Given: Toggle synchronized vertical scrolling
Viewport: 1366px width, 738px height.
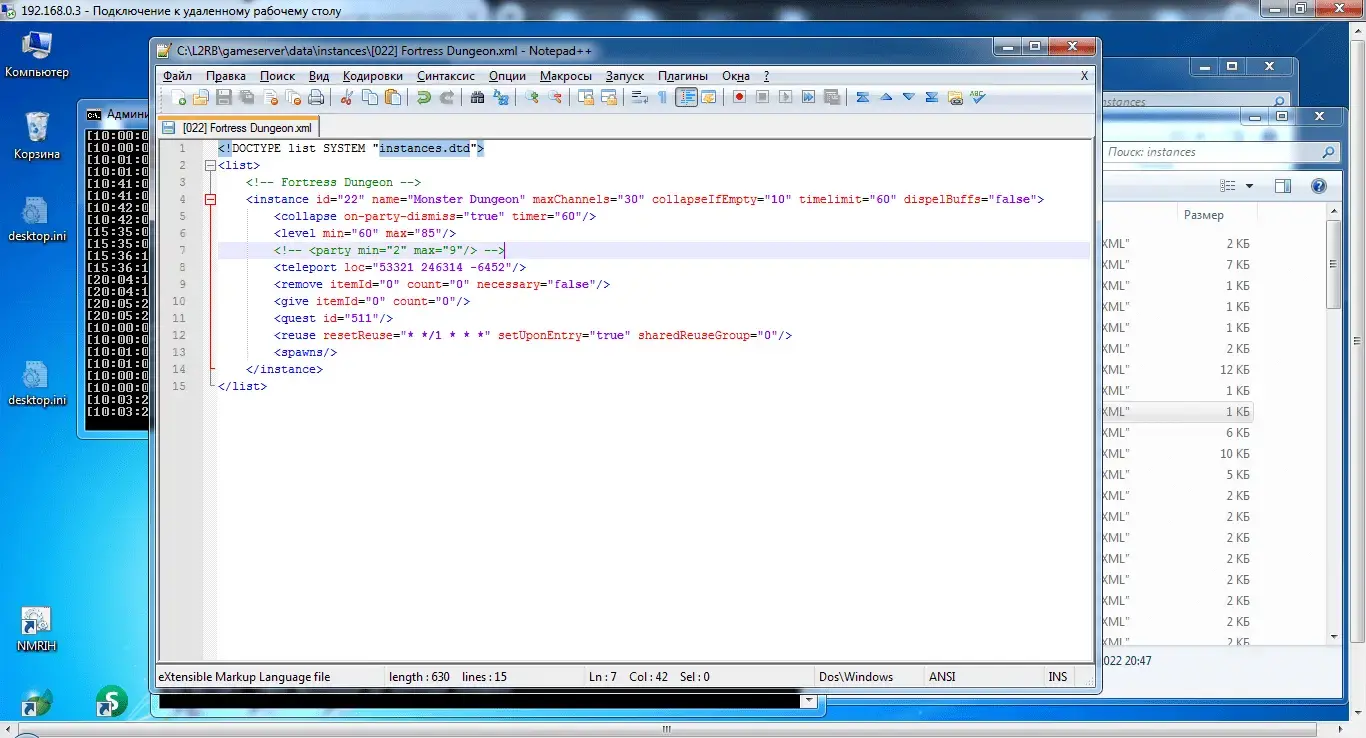Looking at the screenshot, I should 585,97.
